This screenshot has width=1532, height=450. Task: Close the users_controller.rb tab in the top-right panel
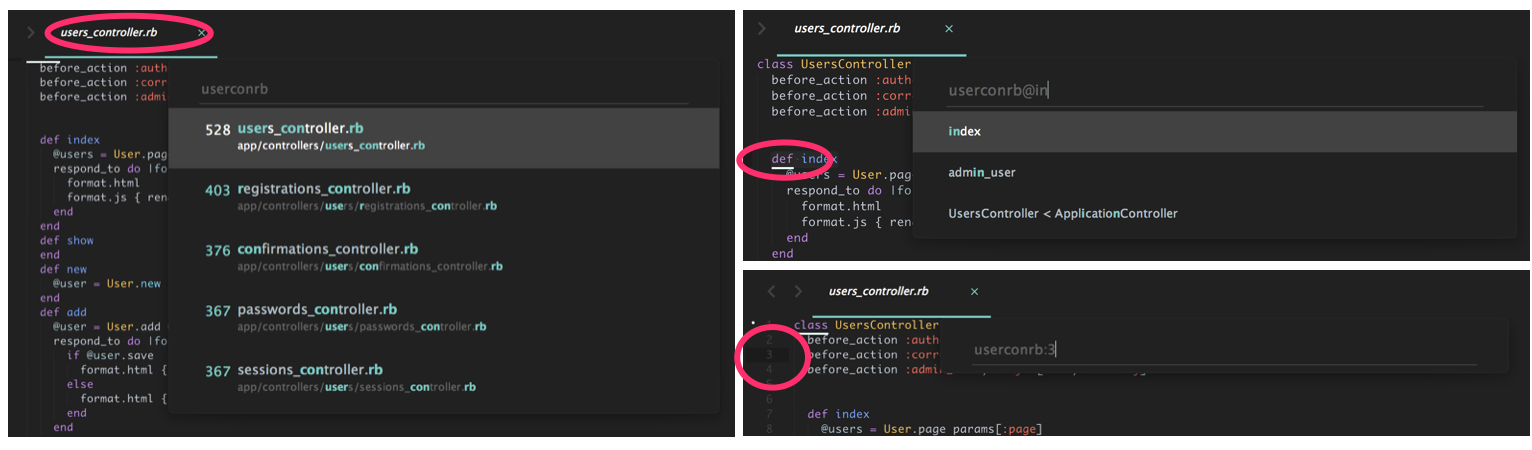pyautogui.click(x=949, y=29)
